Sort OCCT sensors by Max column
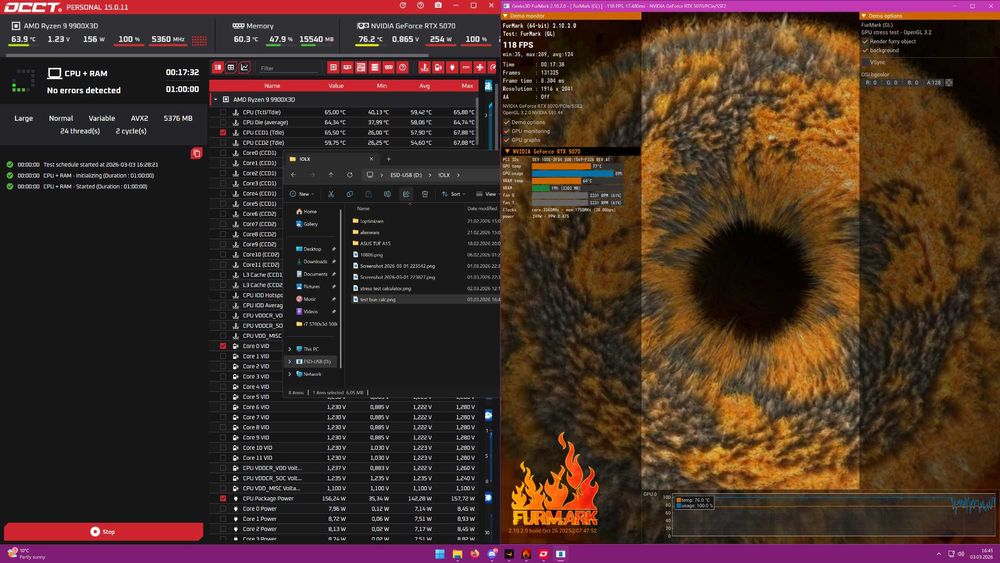 pyautogui.click(x=467, y=85)
